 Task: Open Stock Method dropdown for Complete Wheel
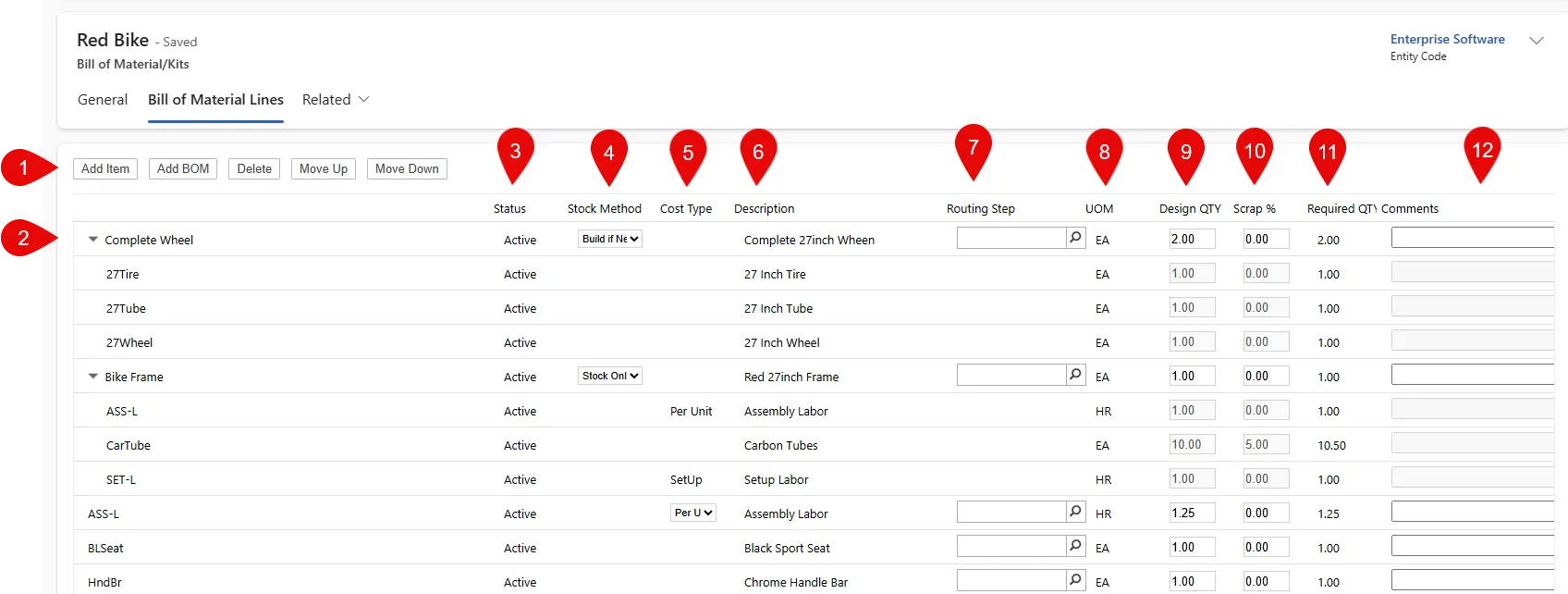610,239
